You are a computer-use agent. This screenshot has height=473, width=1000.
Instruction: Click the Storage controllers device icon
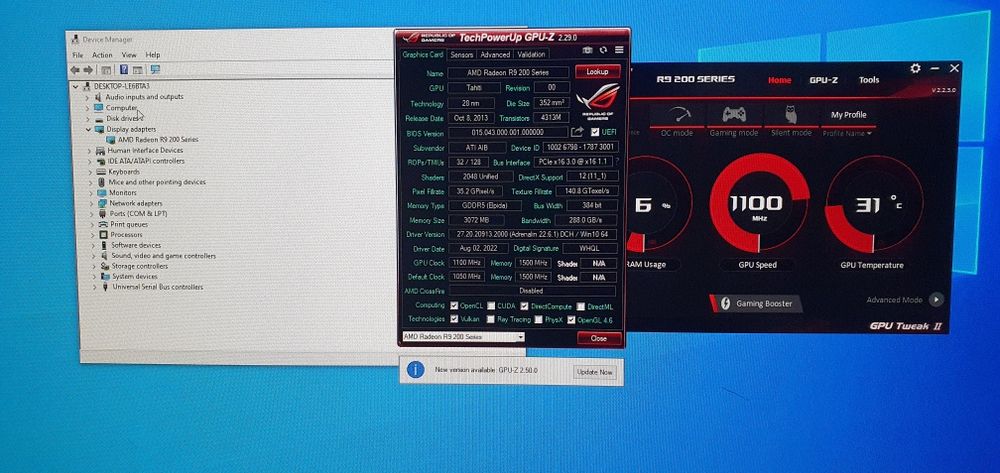click(105, 266)
